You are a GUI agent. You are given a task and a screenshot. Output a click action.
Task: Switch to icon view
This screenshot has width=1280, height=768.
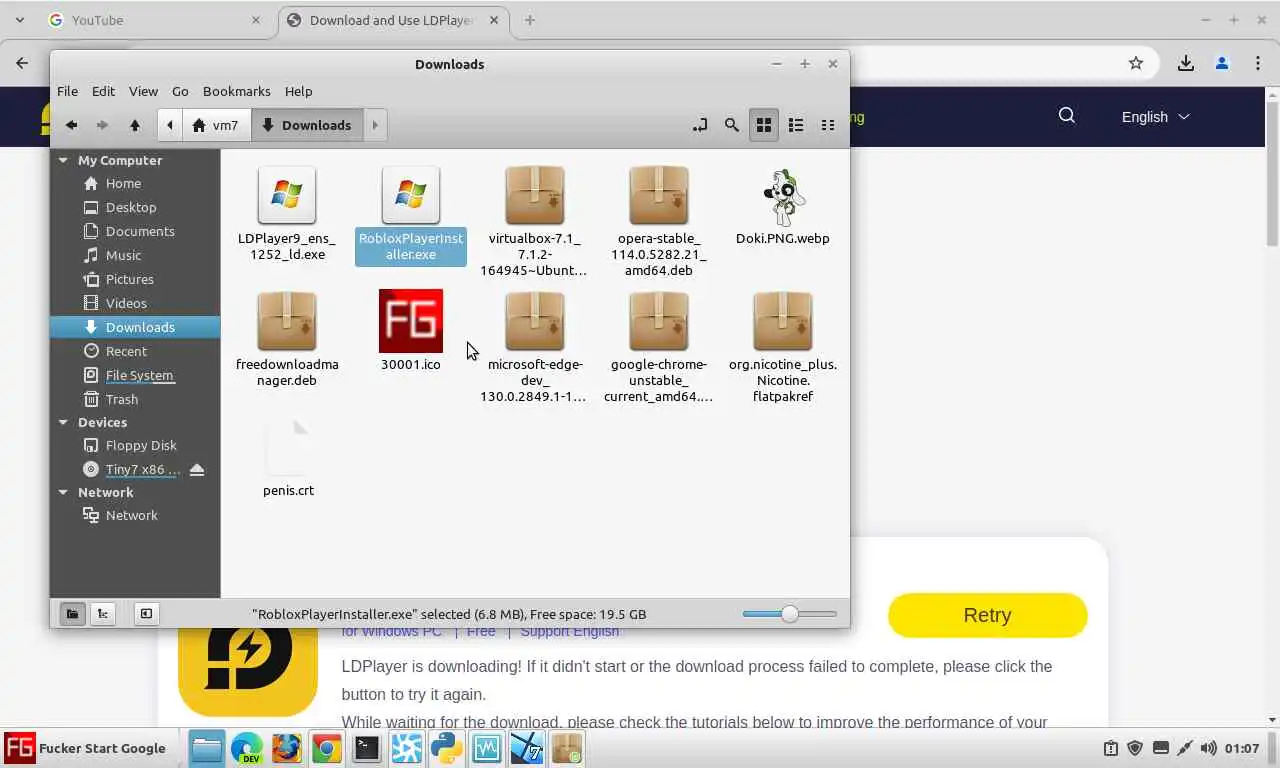pyautogui.click(x=764, y=125)
